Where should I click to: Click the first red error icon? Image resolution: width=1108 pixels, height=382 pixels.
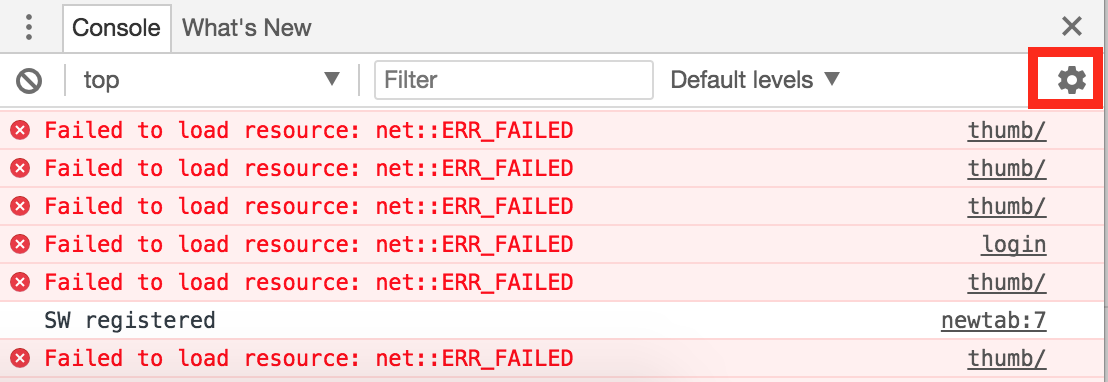20,130
